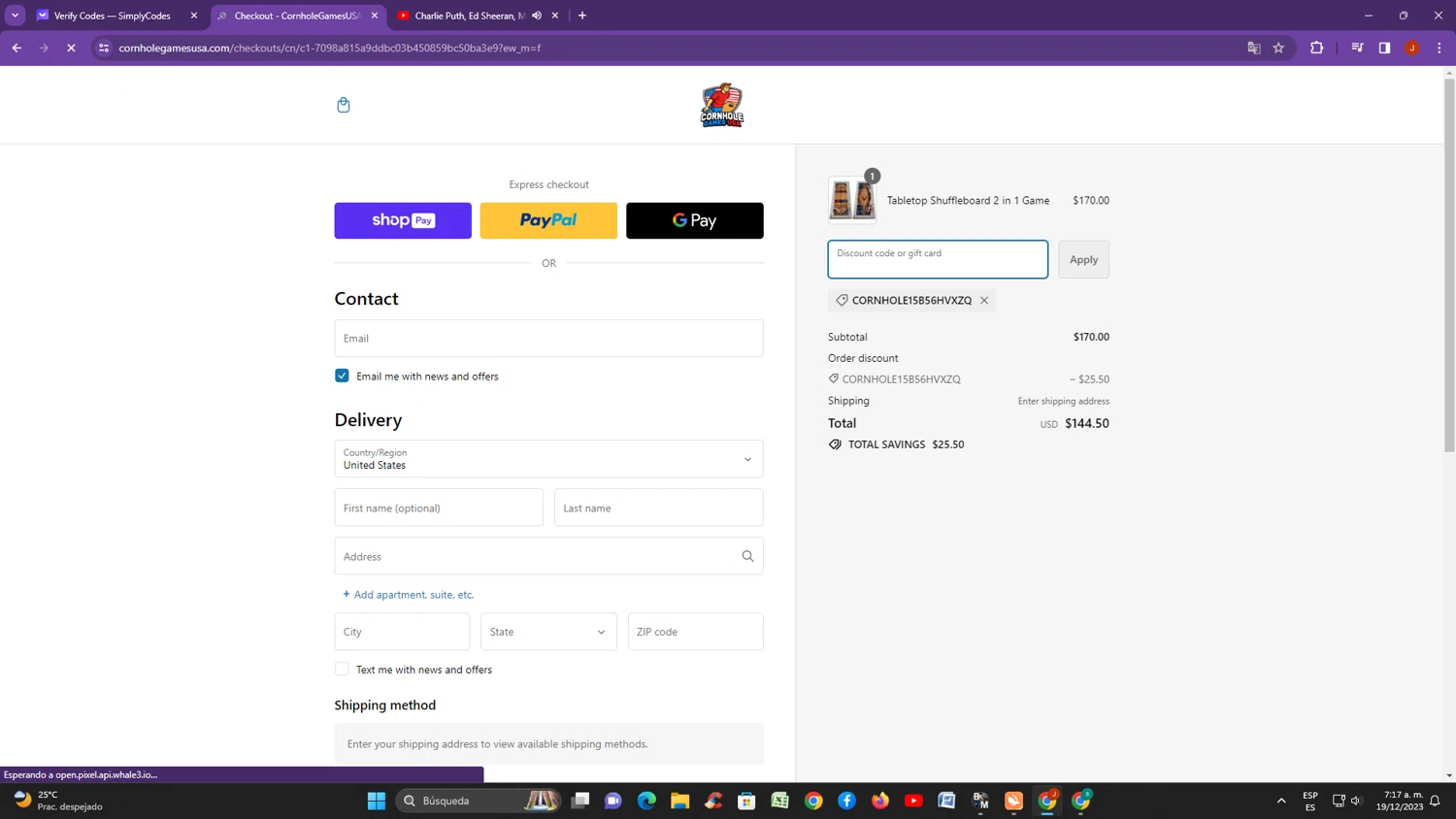Close the Charlie Puth YouTube tab
The height and width of the screenshot is (819, 1456).
point(555,16)
